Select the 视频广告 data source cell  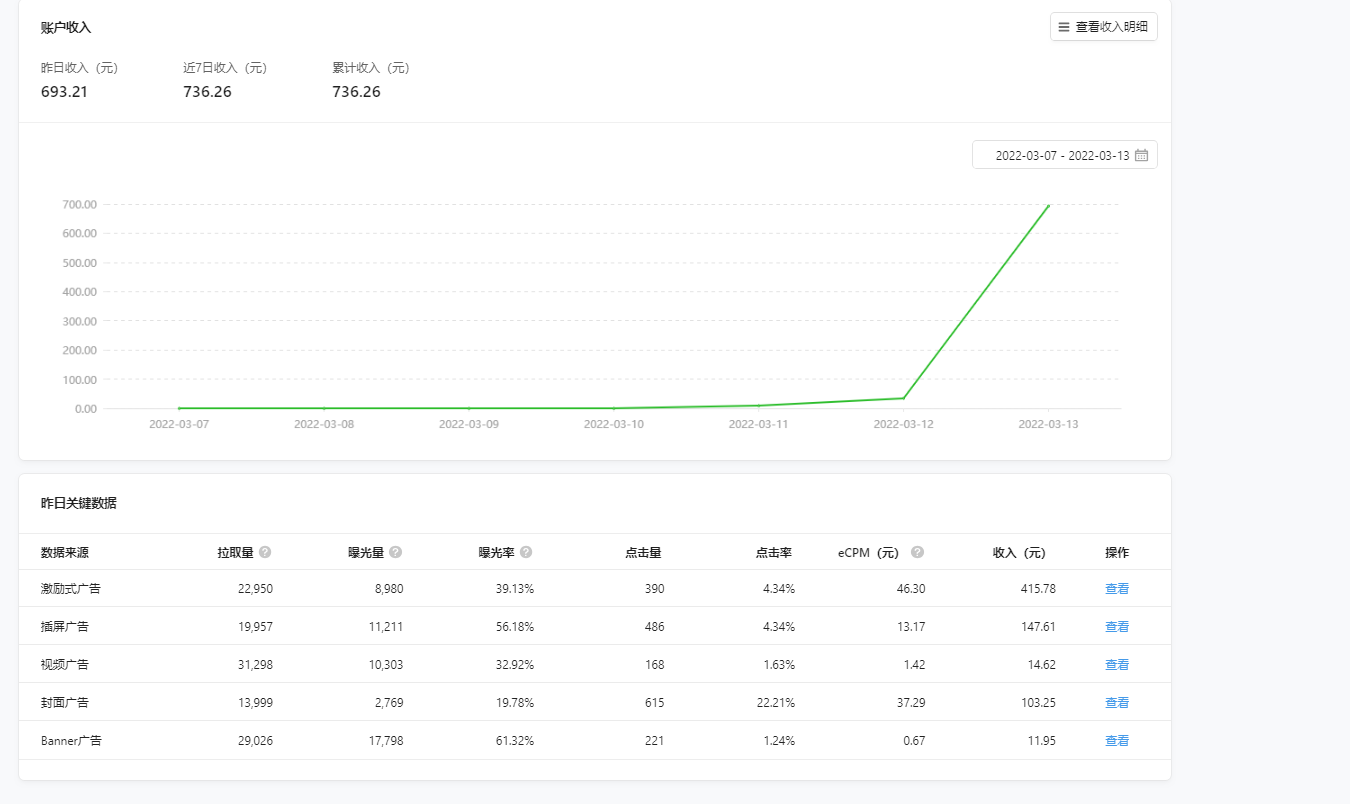pos(65,665)
